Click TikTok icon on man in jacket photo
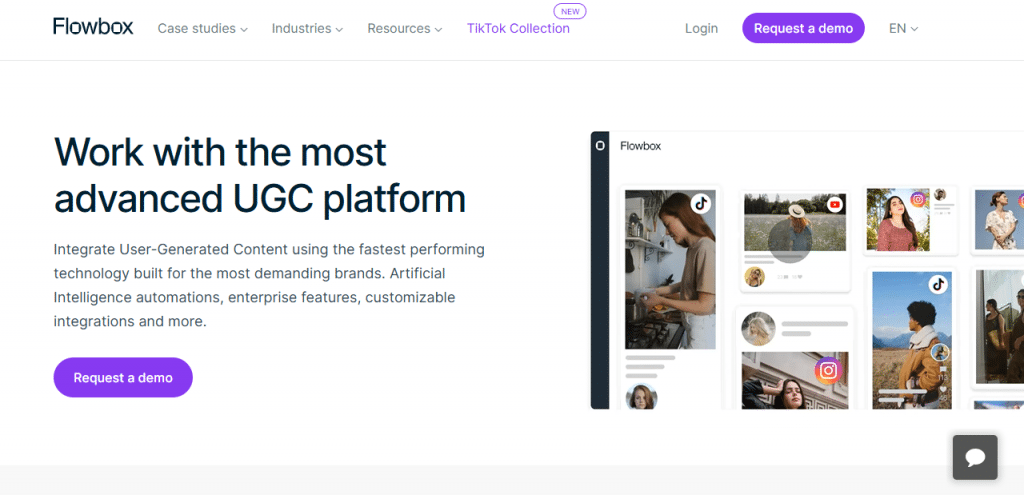 click(937, 284)
